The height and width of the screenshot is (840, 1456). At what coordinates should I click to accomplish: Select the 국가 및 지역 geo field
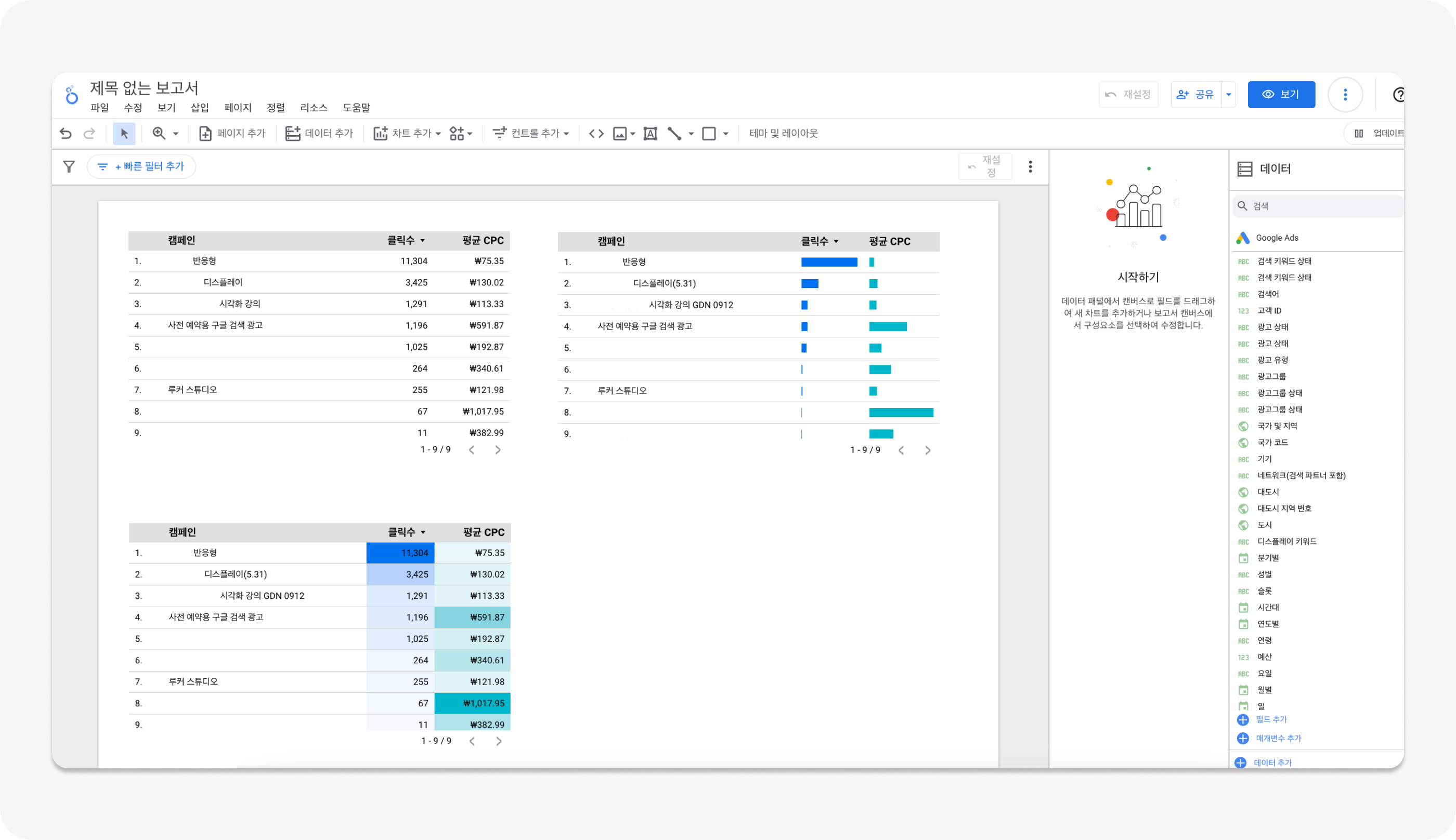point(1277,426)
